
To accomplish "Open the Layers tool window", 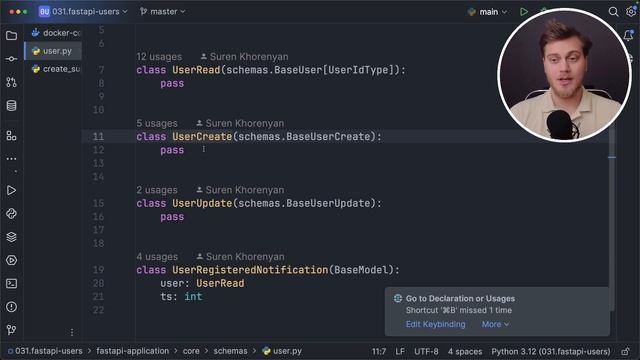I will click(11, 237).
